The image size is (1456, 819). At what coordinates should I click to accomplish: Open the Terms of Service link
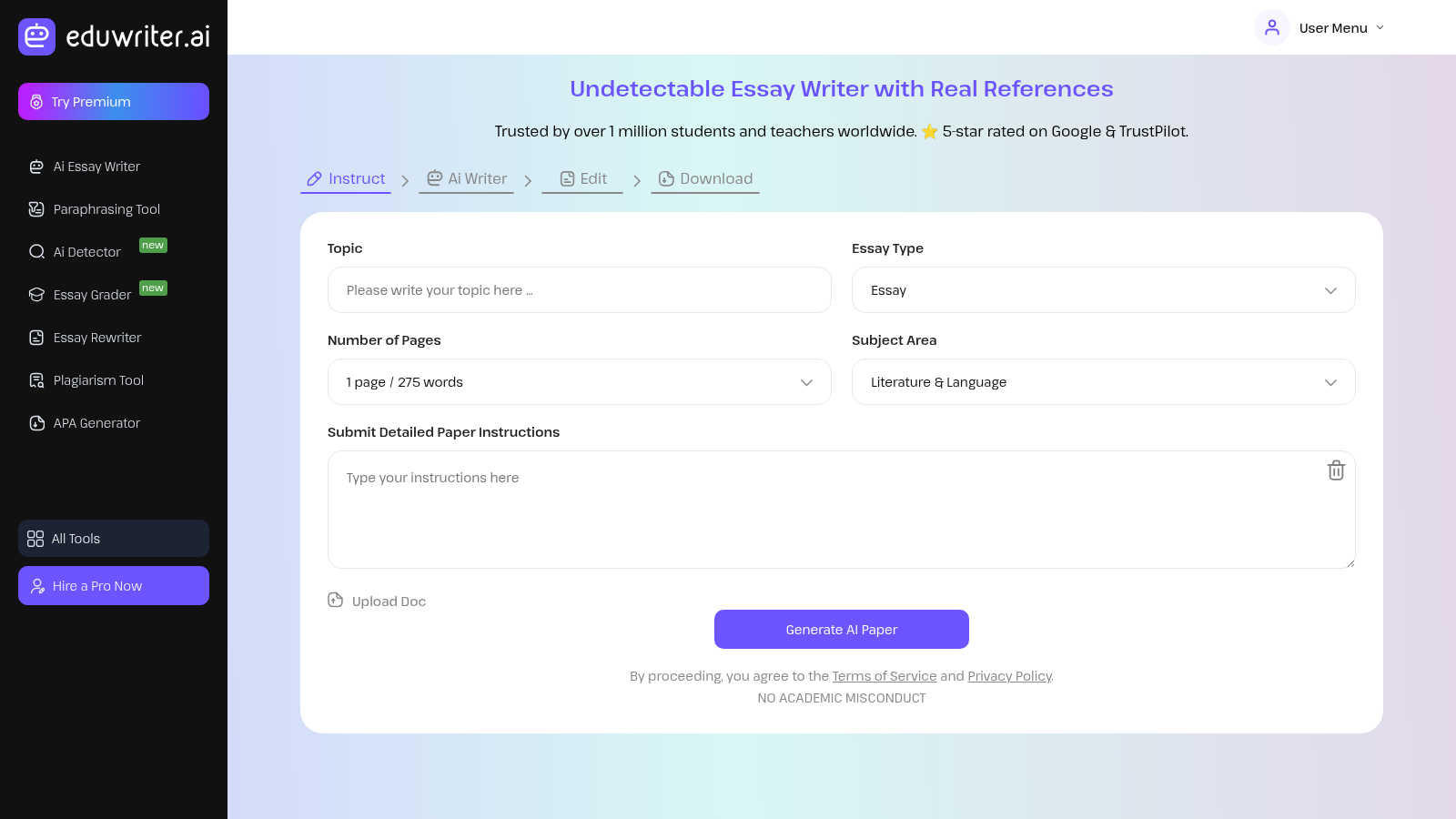pos(885,676)
